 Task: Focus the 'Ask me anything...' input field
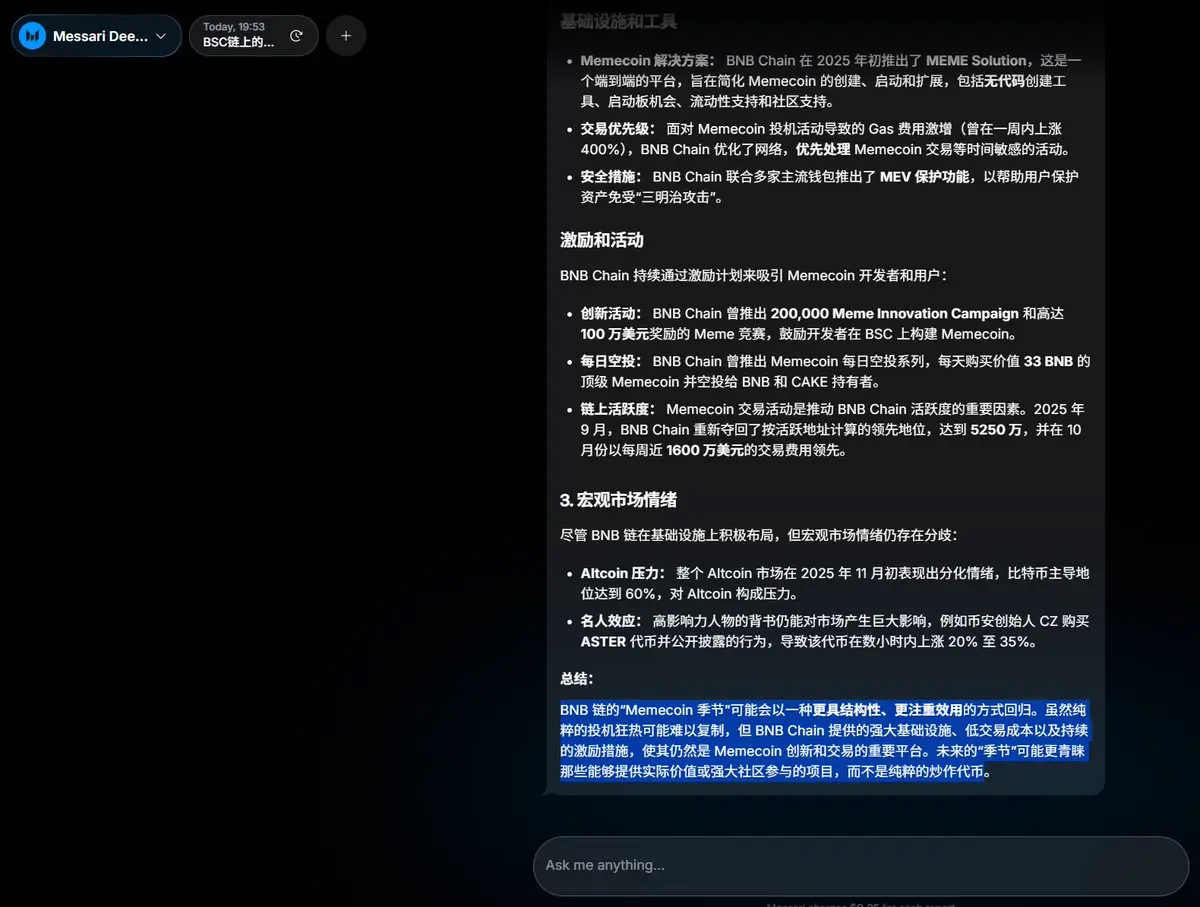[x=861, y=865]
